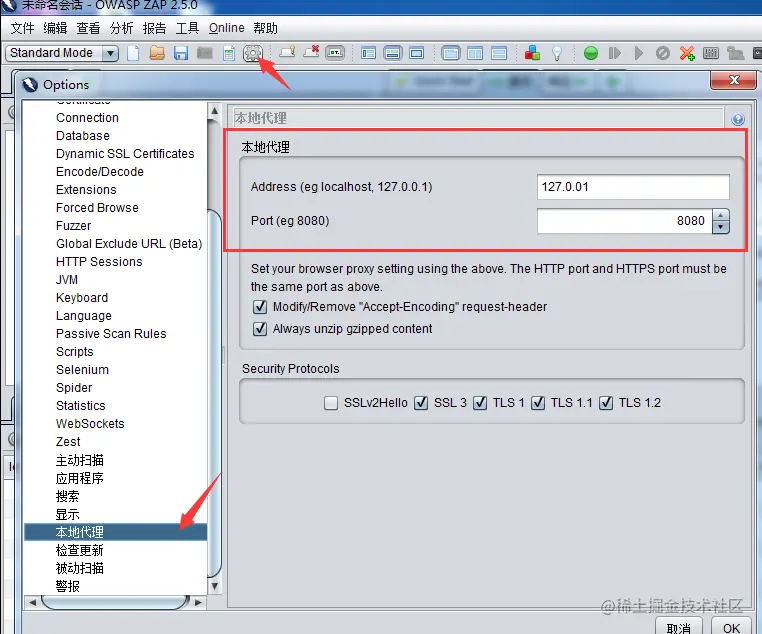Uncheck the TLS 1 protocol checkbox
This screenshot has height=634, width=762.
tap(480, 403)
